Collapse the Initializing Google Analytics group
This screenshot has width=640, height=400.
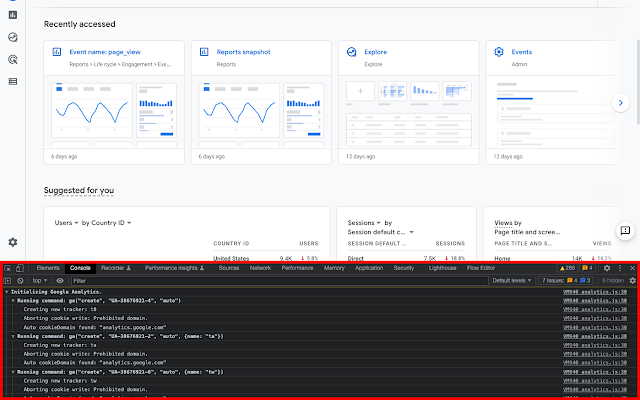click(x=7, y=292)
